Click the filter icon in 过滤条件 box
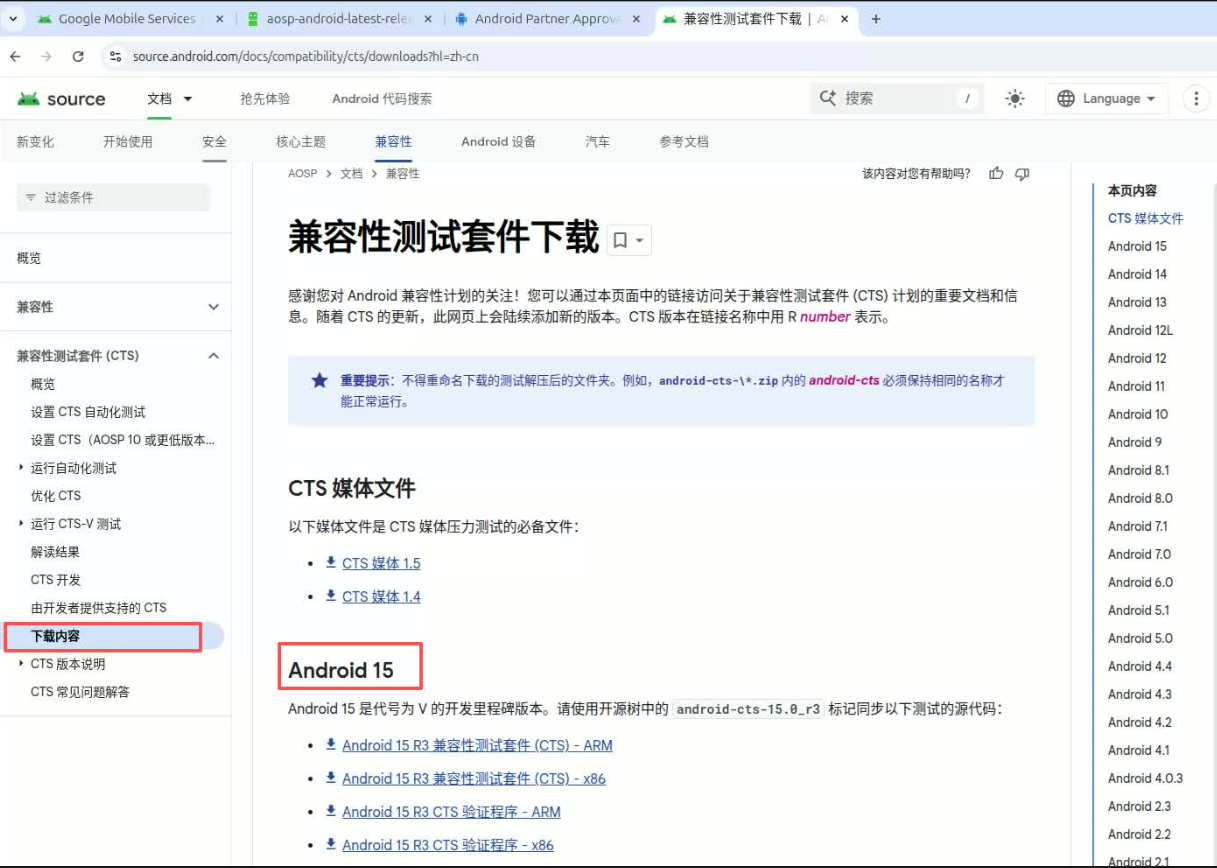 [31, 198]
